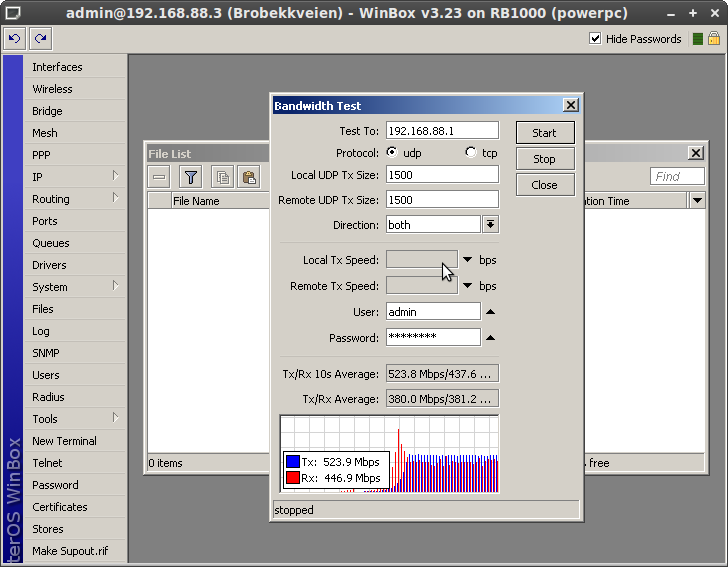Open the Wireless menu
728x567 pixels.
click(x=75, y=89)
